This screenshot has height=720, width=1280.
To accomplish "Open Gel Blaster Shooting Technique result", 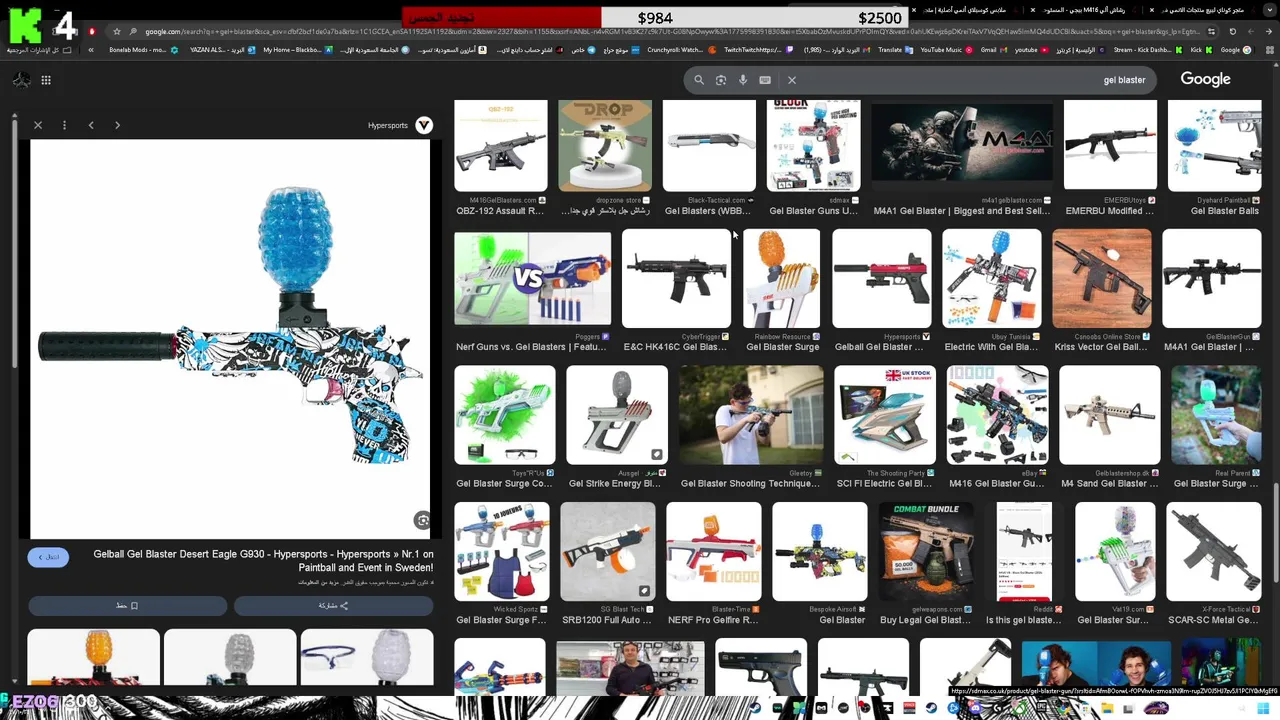I will (751, 415).
